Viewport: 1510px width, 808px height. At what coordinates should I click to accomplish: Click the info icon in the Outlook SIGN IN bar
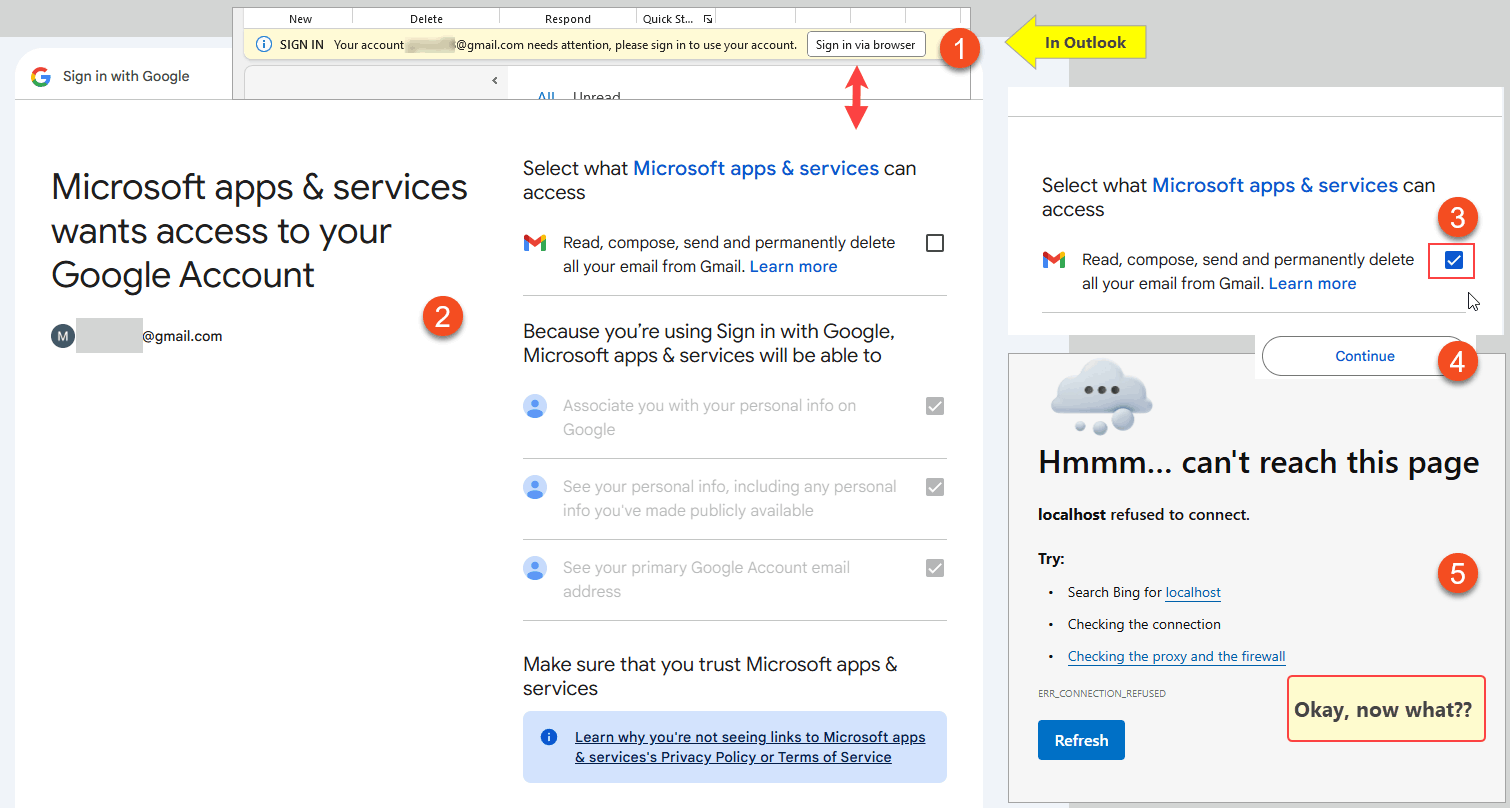tap(264, 45)
